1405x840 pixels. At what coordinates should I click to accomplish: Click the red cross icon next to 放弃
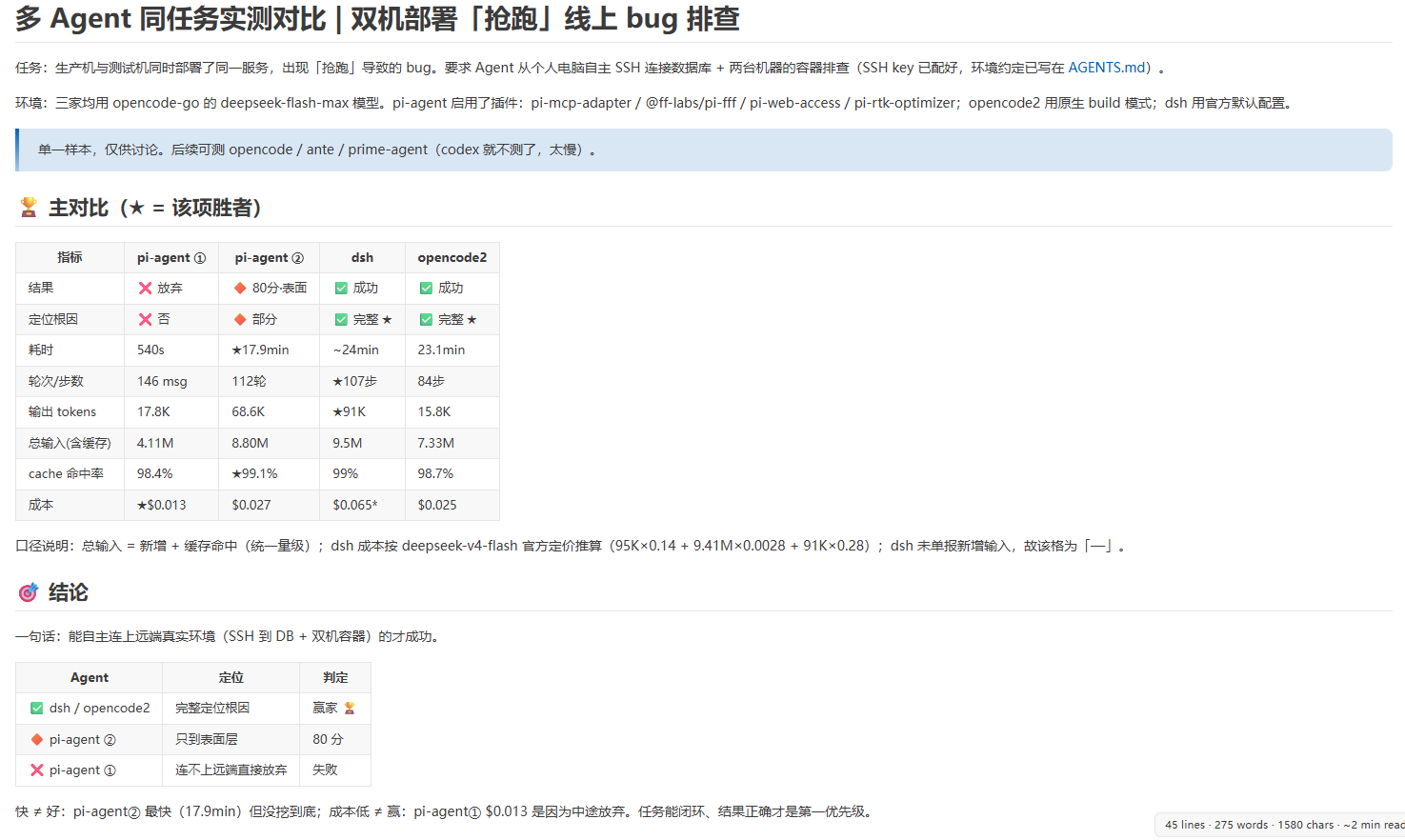coord(145,288)
